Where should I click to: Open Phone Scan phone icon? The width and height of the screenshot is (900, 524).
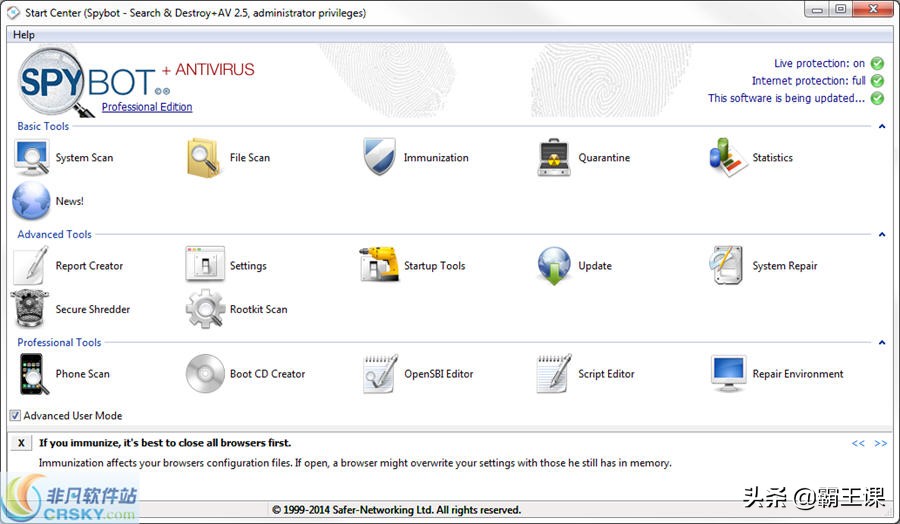coord(33,374)
